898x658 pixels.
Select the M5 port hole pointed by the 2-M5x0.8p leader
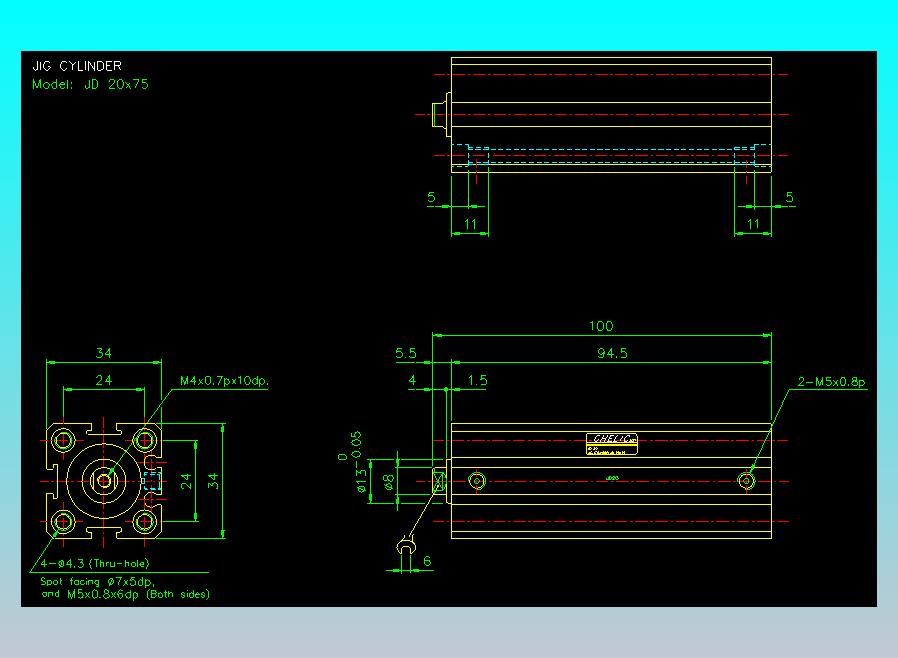click(746, 480)
